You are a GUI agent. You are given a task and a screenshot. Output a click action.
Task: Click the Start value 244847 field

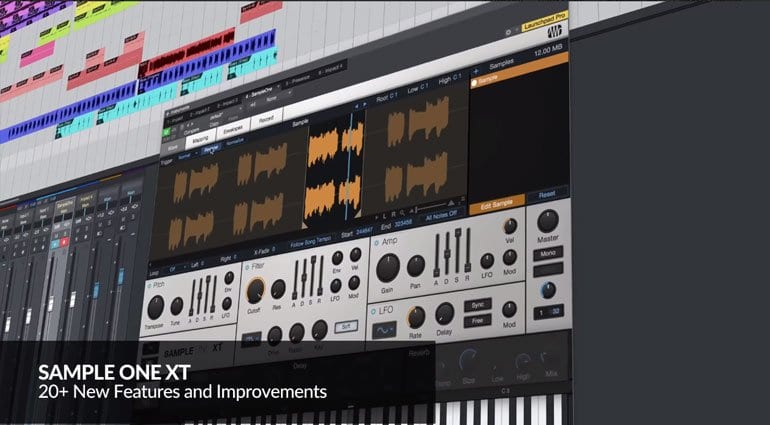point(364,231)
